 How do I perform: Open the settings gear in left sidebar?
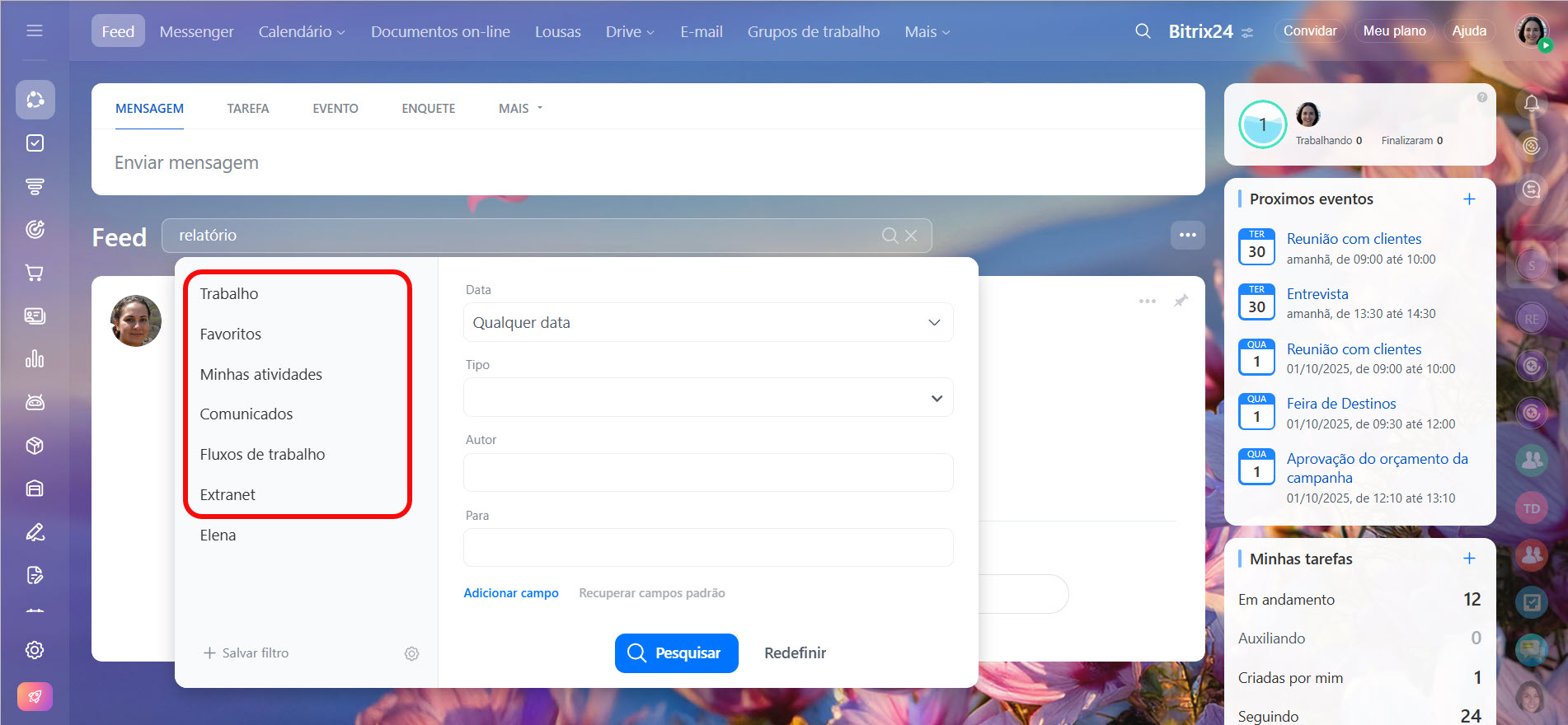(x=35, y=650)
